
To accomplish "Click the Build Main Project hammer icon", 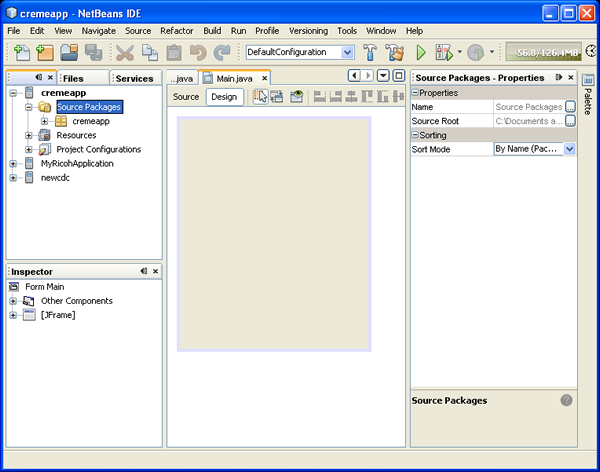I will click(x=371, y=52).
